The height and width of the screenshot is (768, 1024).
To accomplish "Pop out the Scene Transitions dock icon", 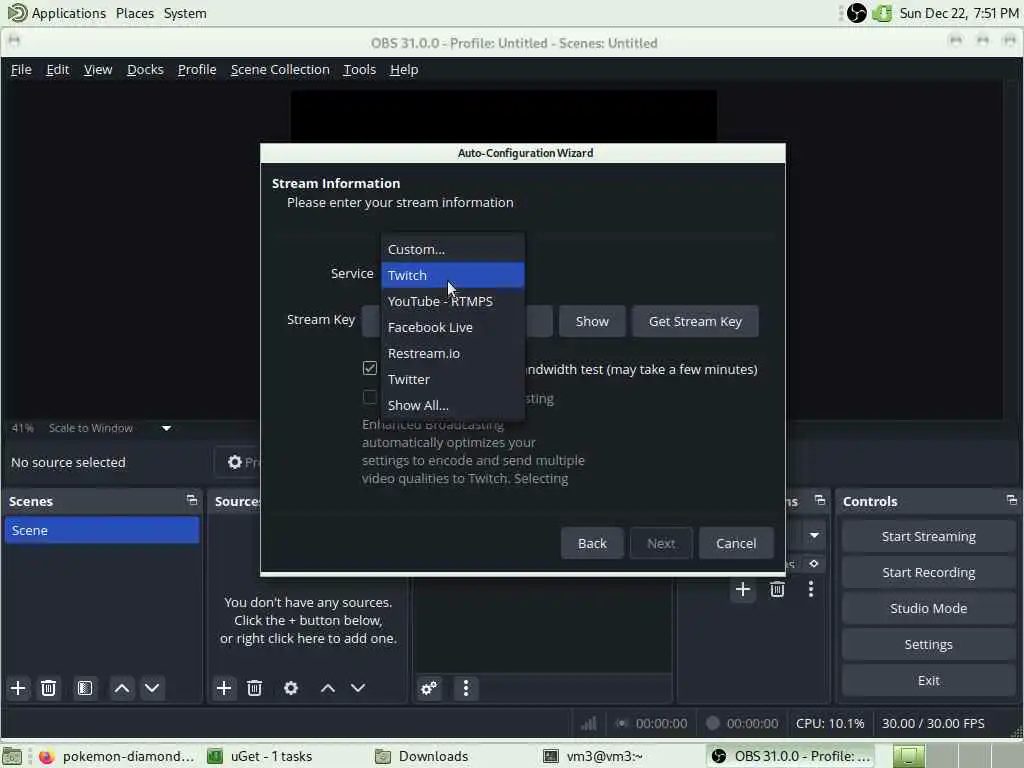I will pos(820,500).
